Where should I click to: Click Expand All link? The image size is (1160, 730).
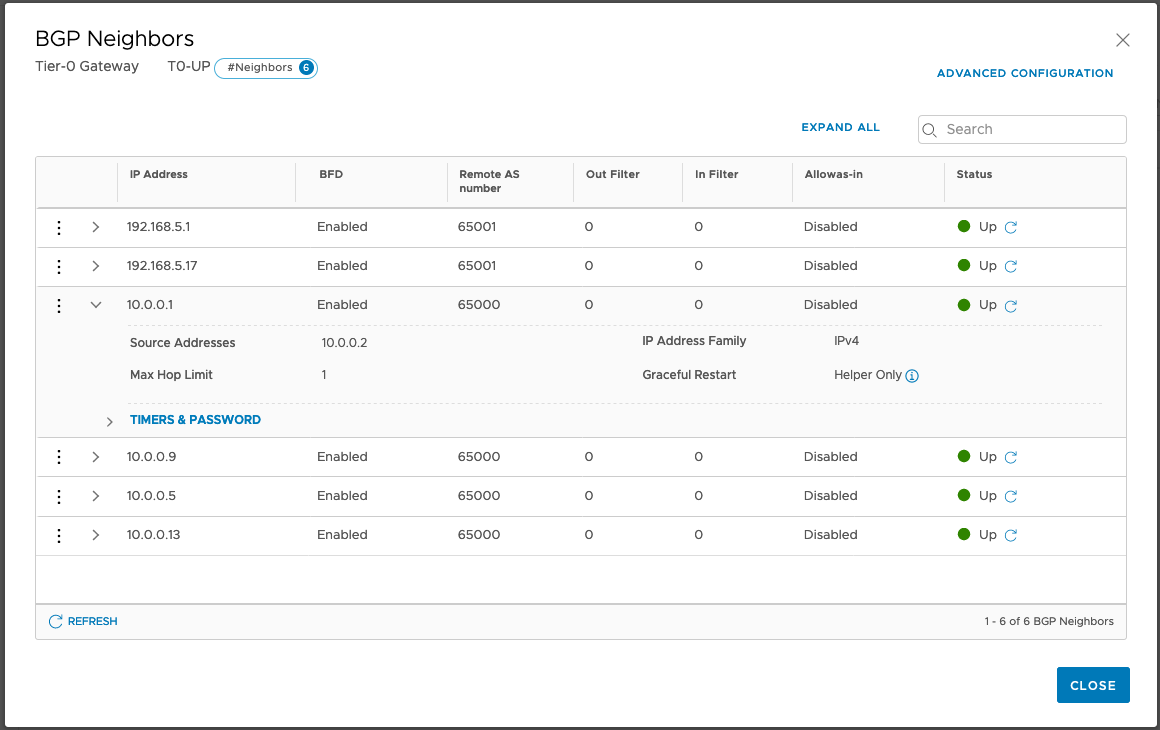click(x=840, y=128)
